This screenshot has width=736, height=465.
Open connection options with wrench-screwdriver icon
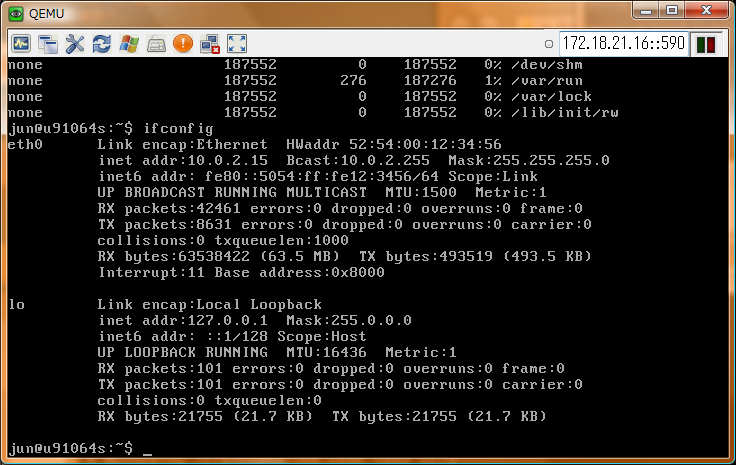point(75,44)
